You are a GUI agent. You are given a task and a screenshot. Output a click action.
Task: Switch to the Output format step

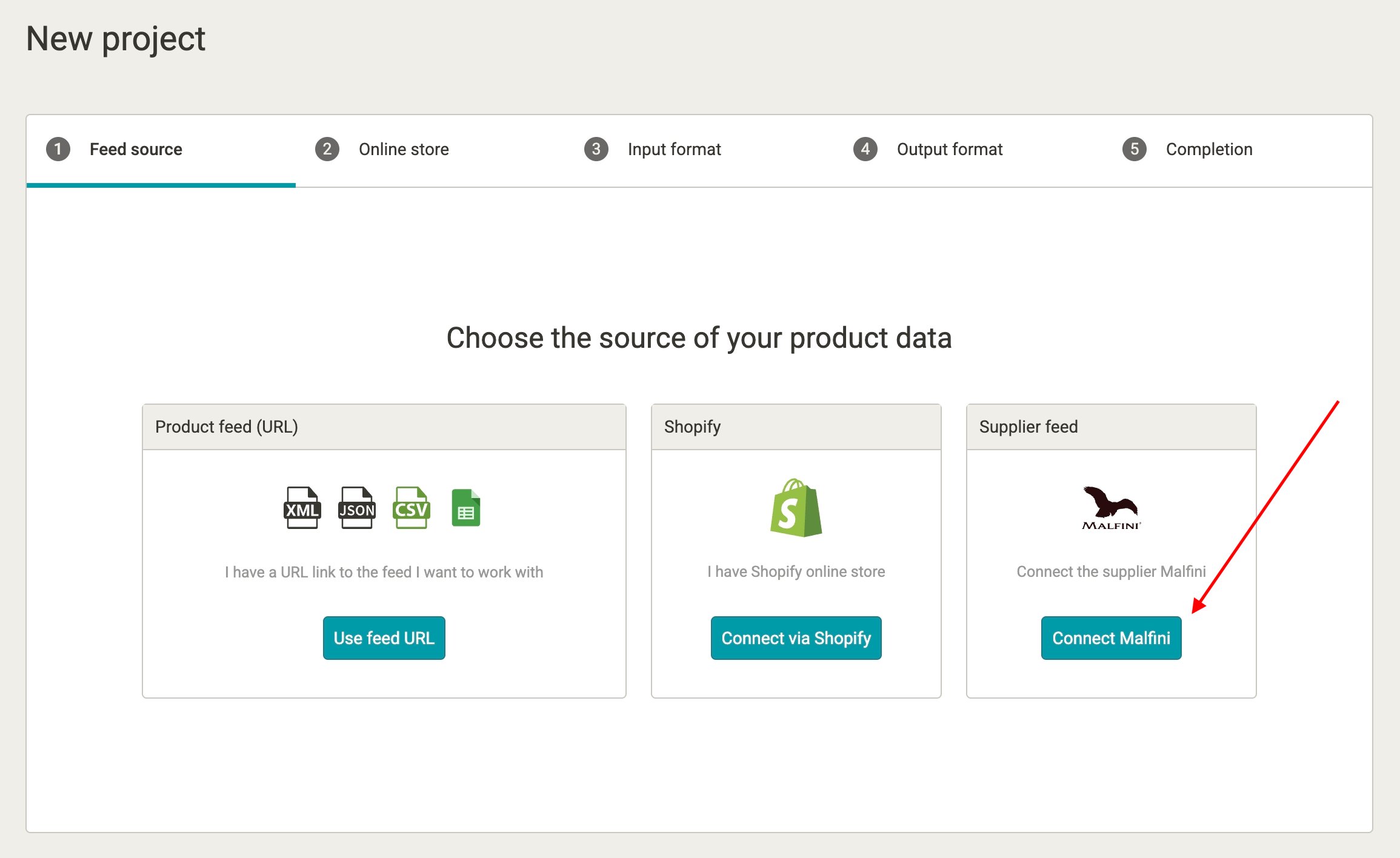[x=968, y=150]
